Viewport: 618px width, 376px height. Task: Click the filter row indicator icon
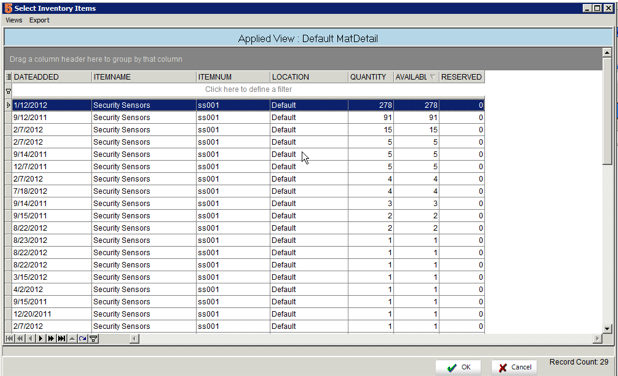pyautogui.click(x=8, y=91)
